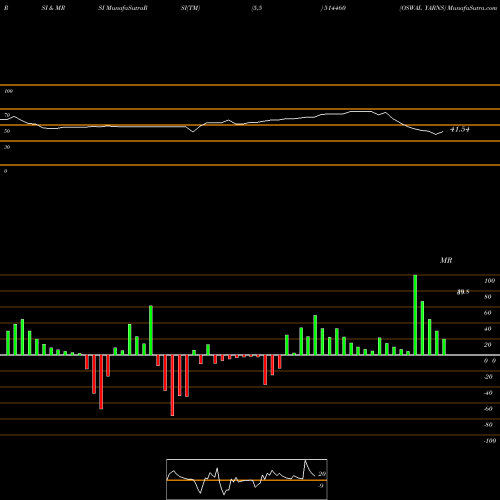Click the 100 label on the RSI left axis
This screenshot has height=500, width=500.
click(x=8, y=91)
